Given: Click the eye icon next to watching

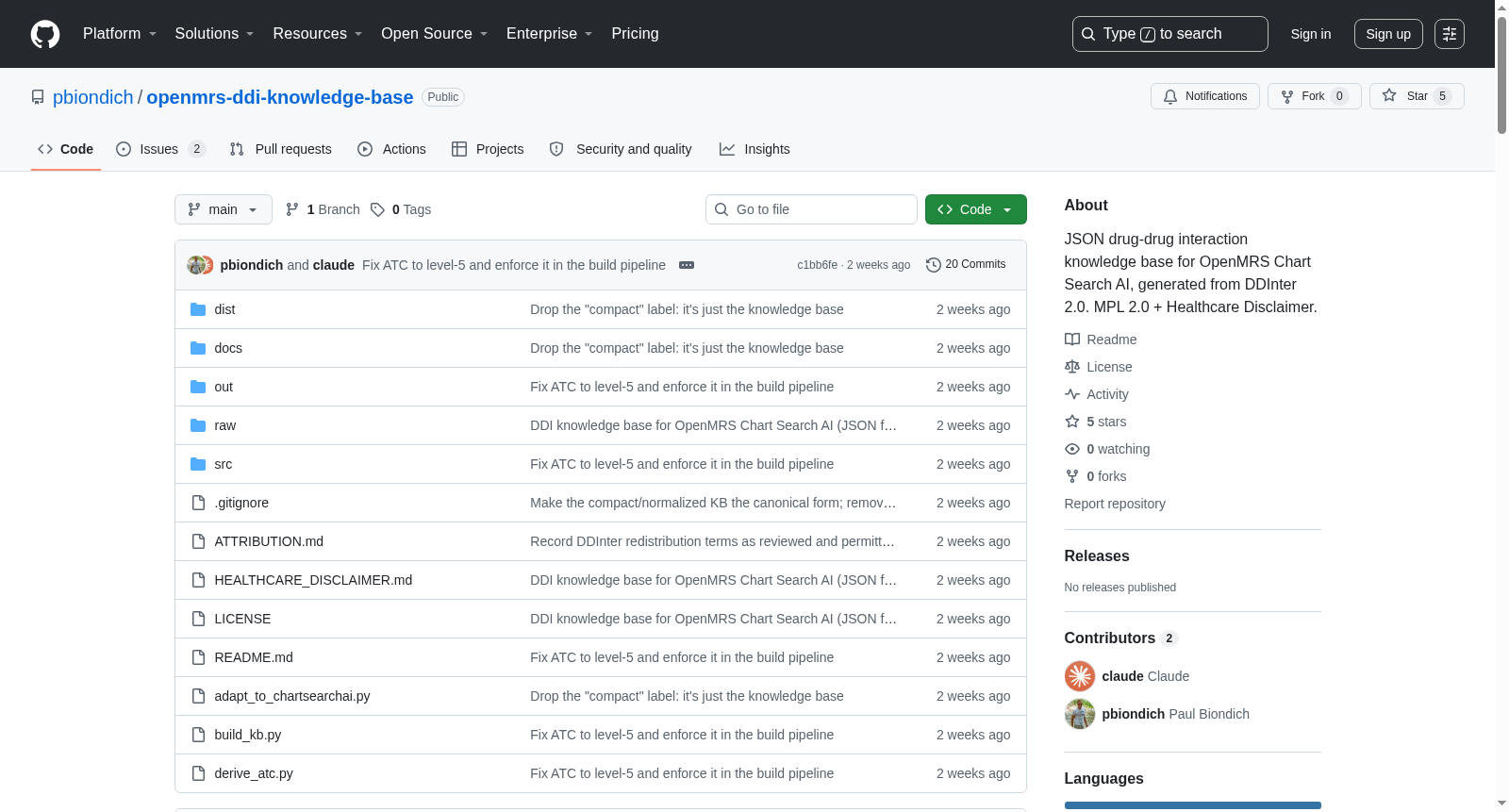Looking at the screenshot, I should pyautogui.click(x=1072, y=449).
